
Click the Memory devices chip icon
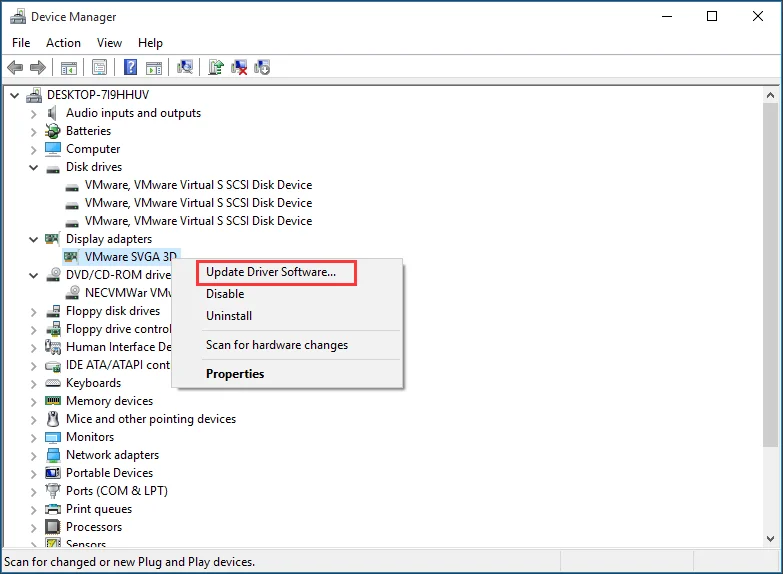click(52, 401)
